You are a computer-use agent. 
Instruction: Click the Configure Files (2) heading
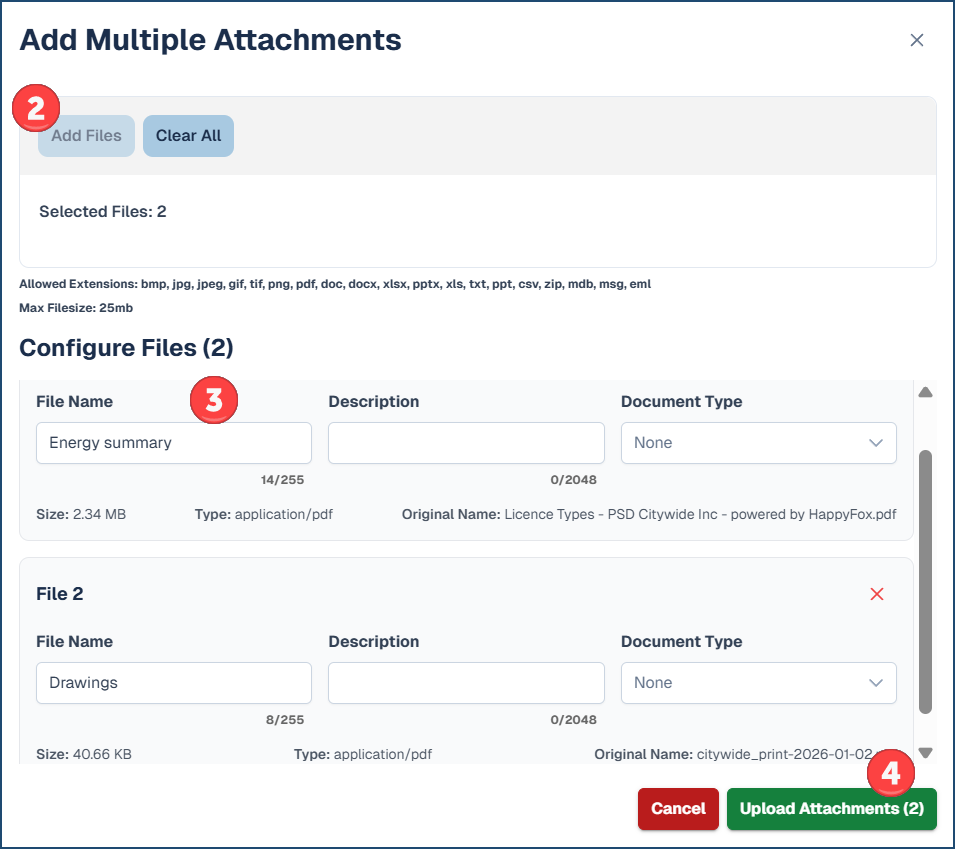(126, 348)
